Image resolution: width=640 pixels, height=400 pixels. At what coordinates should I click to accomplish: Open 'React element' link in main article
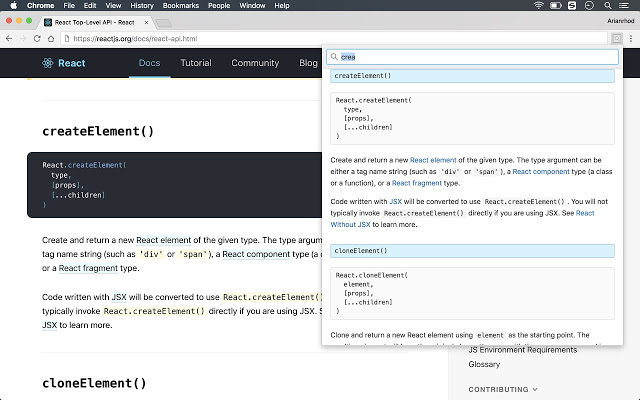(163, 240)
